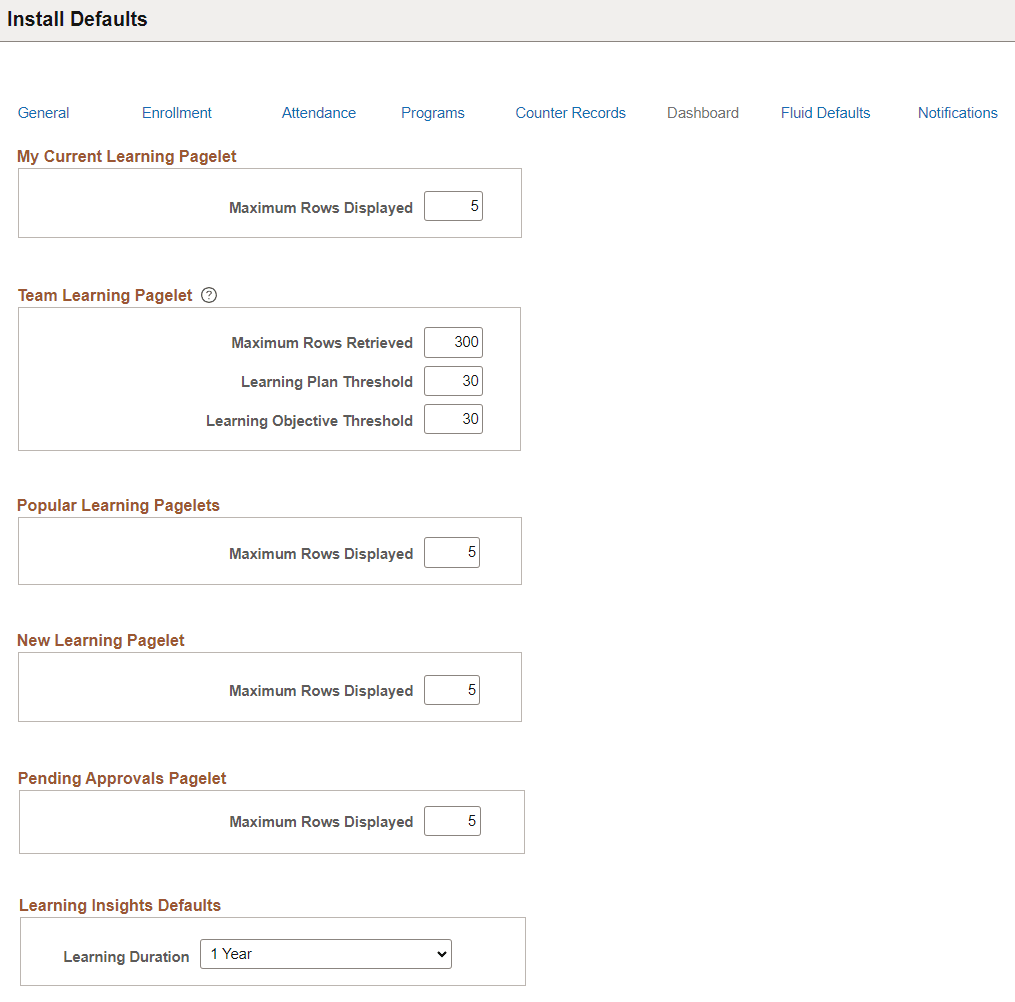Switch to the Attendance tab
Image resolution: width=1015 pixels, height=1002 pixels.
(x=318, y=113)
